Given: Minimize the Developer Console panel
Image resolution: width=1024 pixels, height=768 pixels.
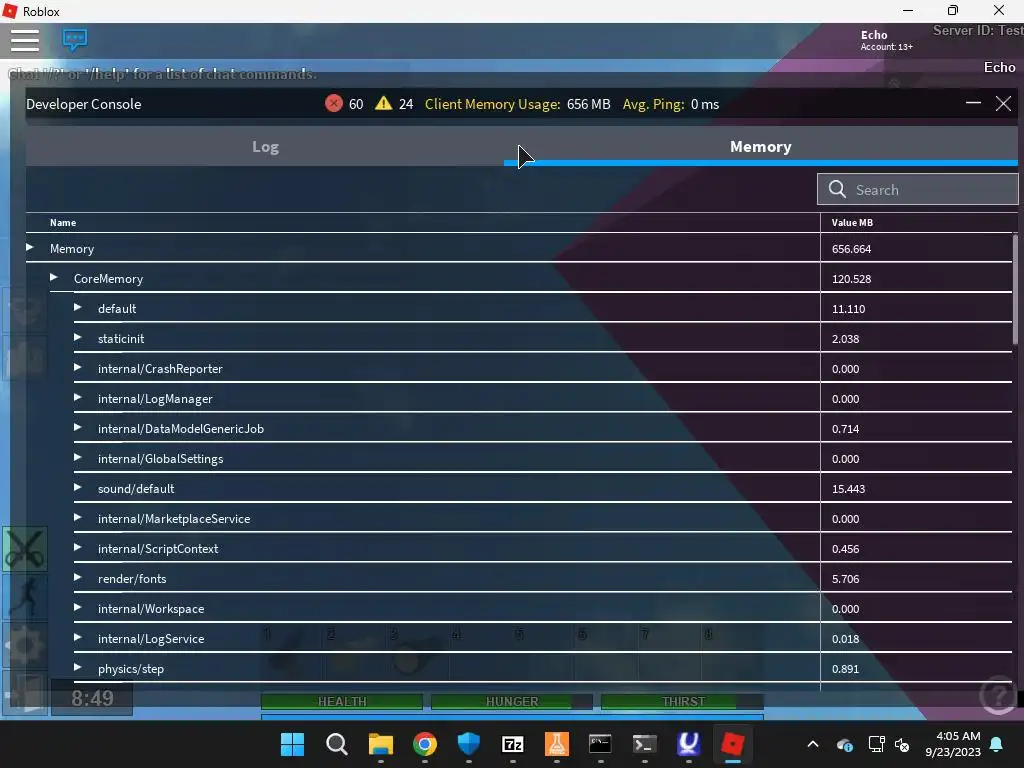Looking at the screenshot, I should [x=973, y=103].
